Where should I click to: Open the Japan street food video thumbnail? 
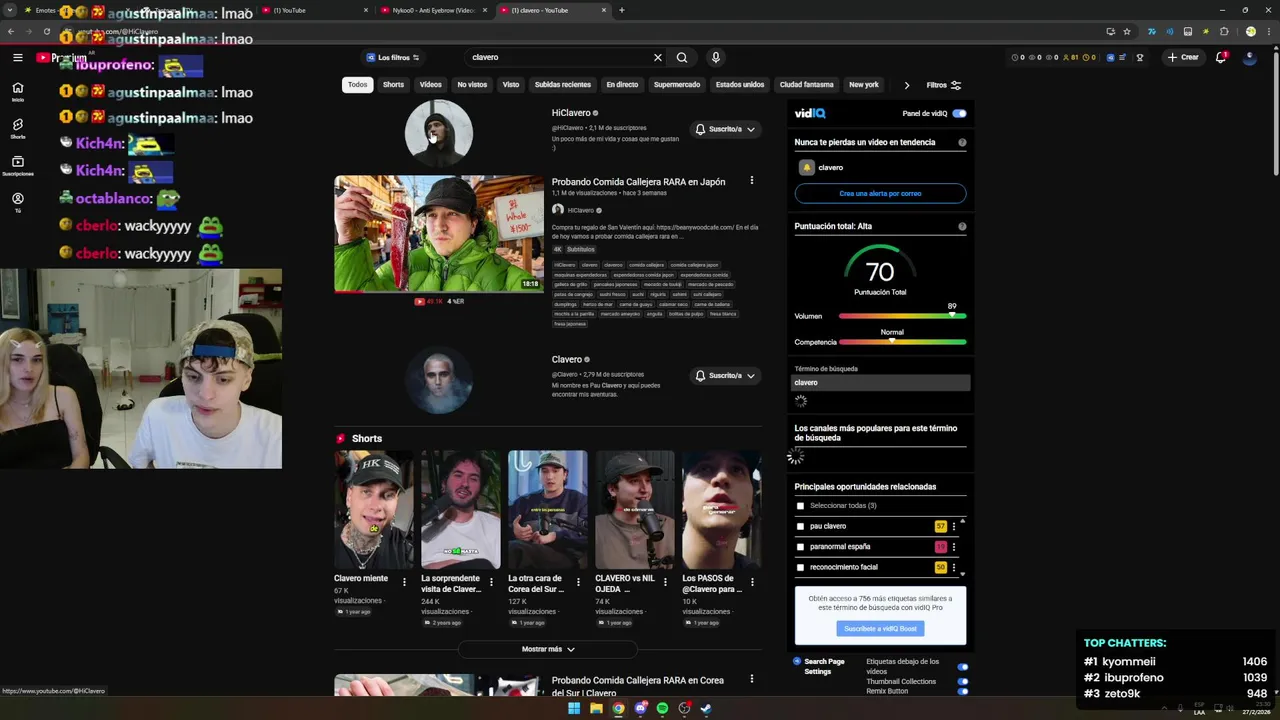(439, 234)
